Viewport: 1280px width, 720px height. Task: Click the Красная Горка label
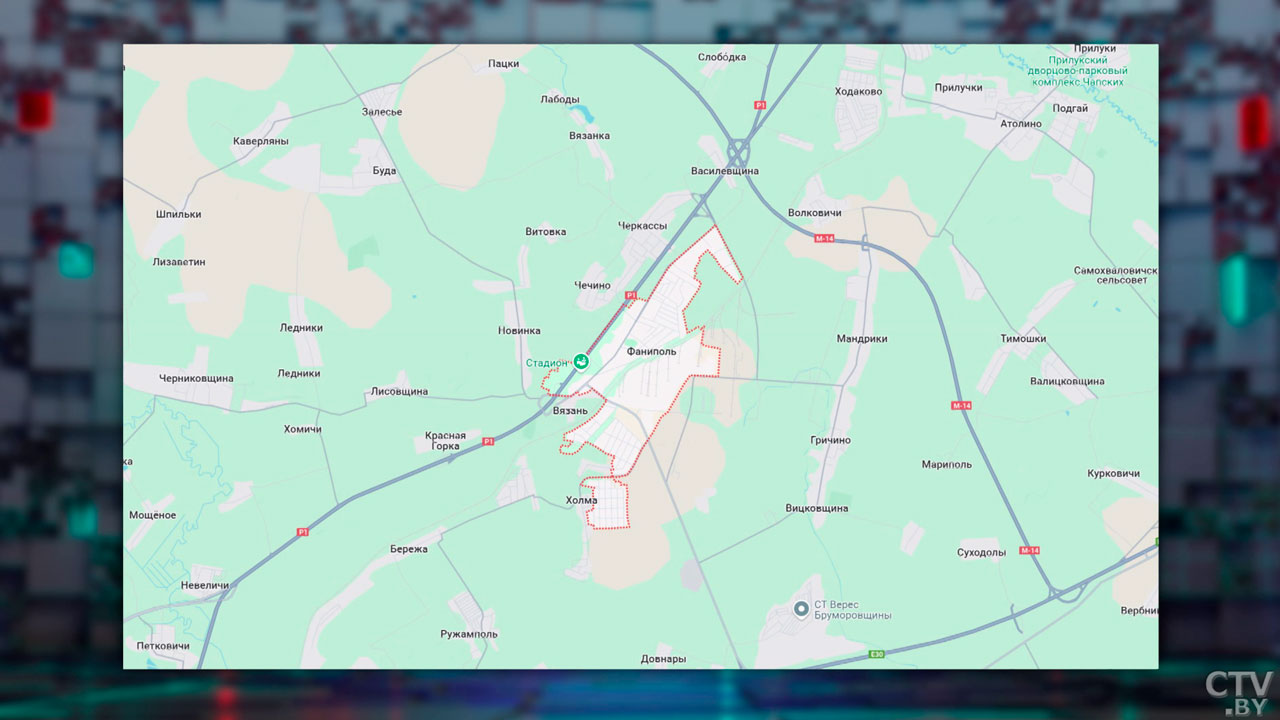445,441
